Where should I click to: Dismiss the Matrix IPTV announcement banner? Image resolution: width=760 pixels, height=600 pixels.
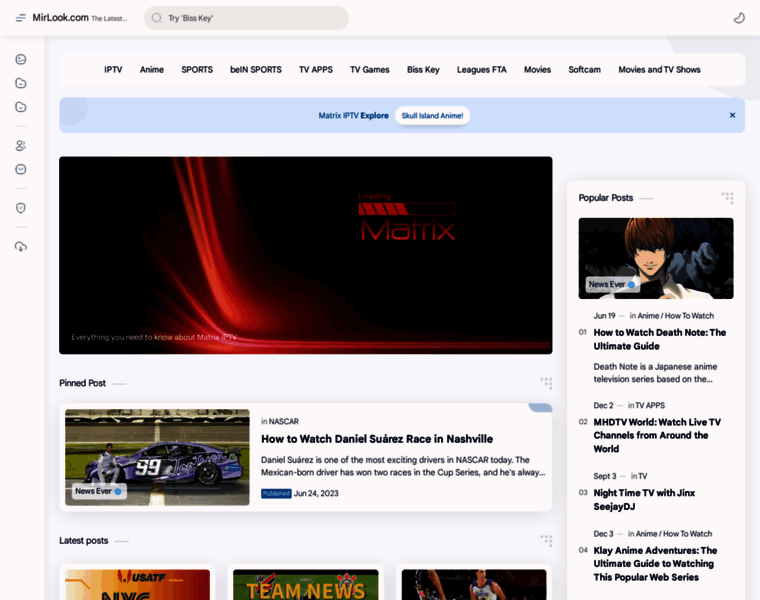coord(732,115)
